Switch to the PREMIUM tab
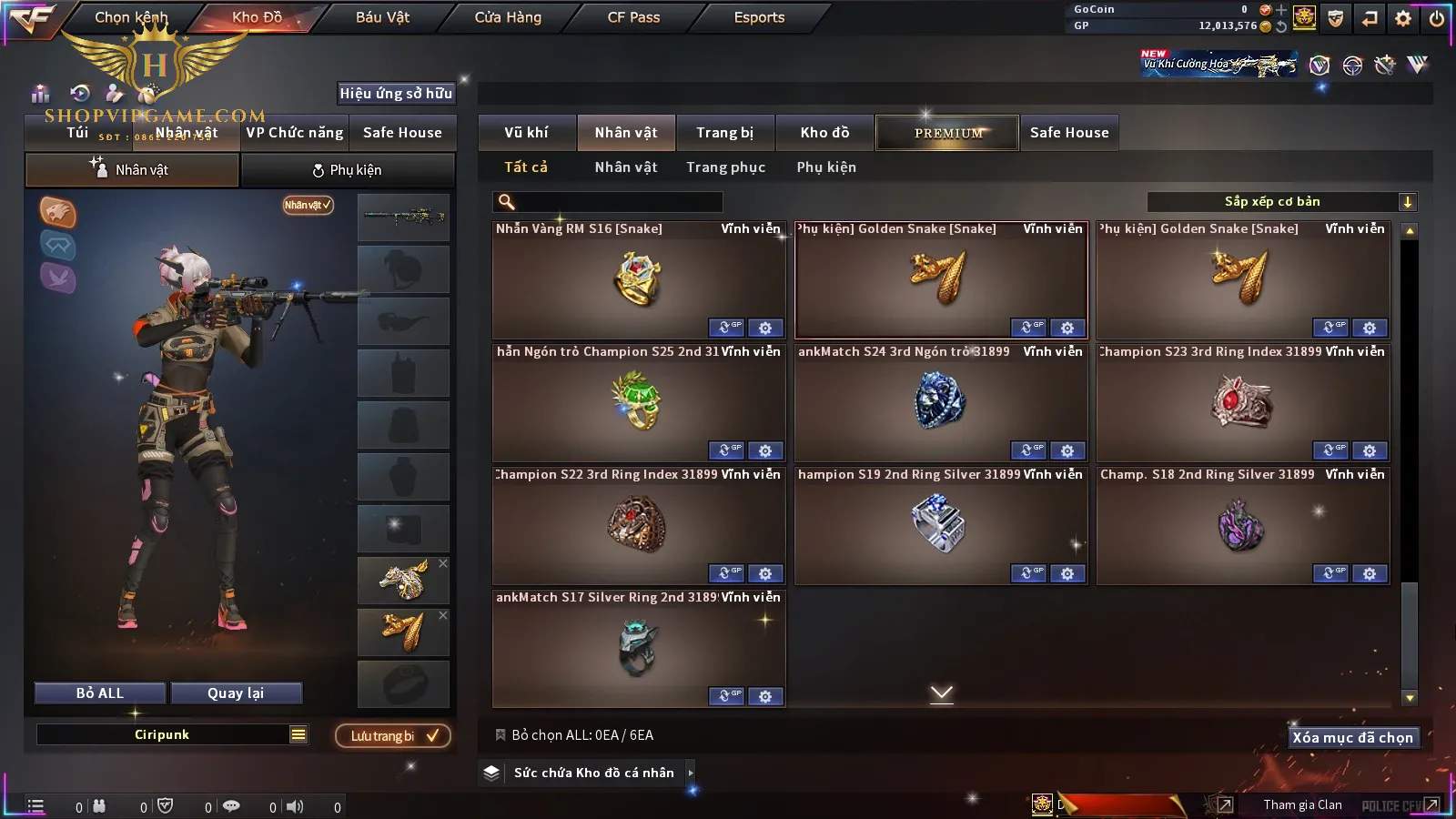1456x819 pixels. tap(947, 133)
